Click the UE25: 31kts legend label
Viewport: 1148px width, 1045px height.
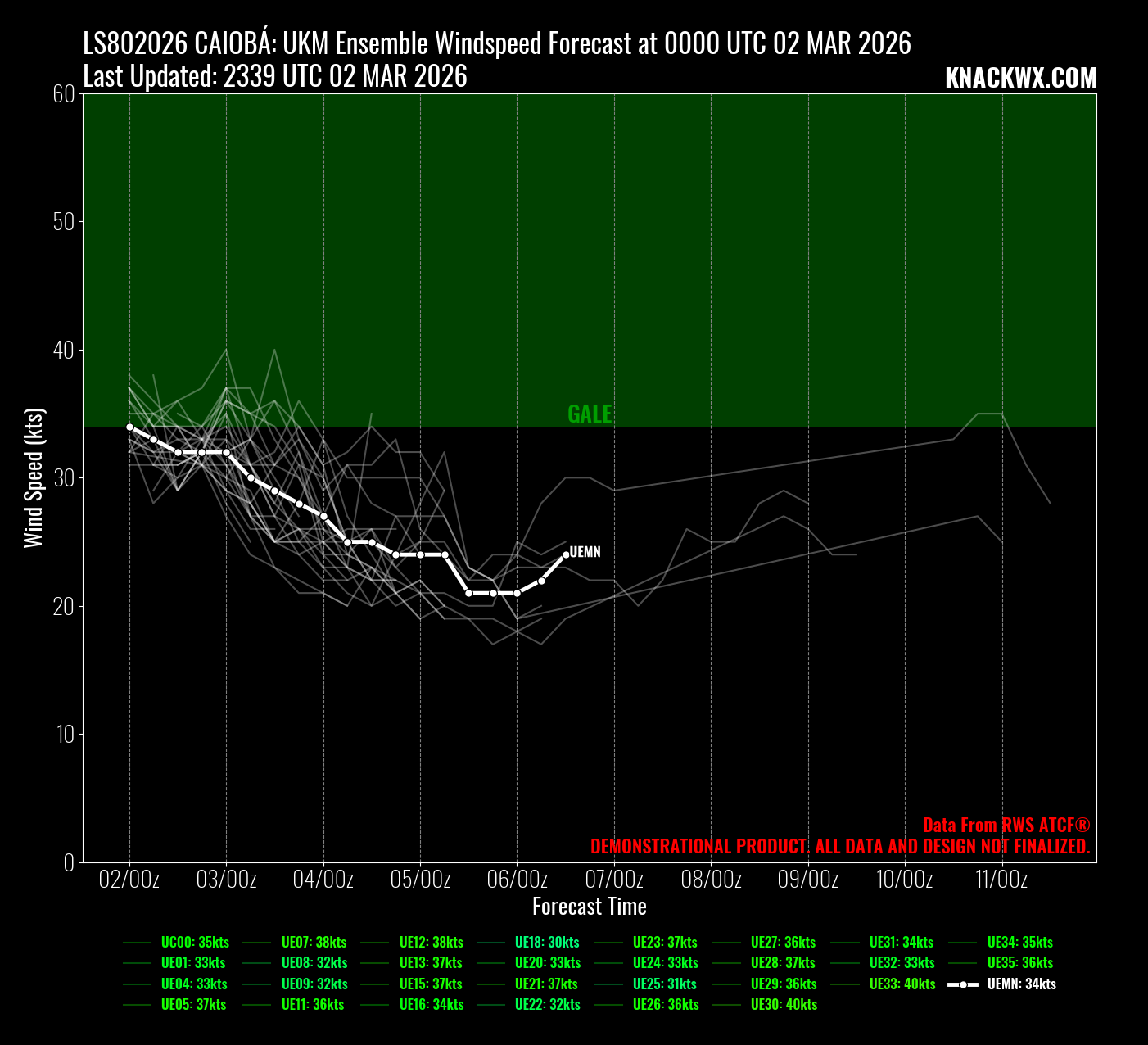point(664,984)
